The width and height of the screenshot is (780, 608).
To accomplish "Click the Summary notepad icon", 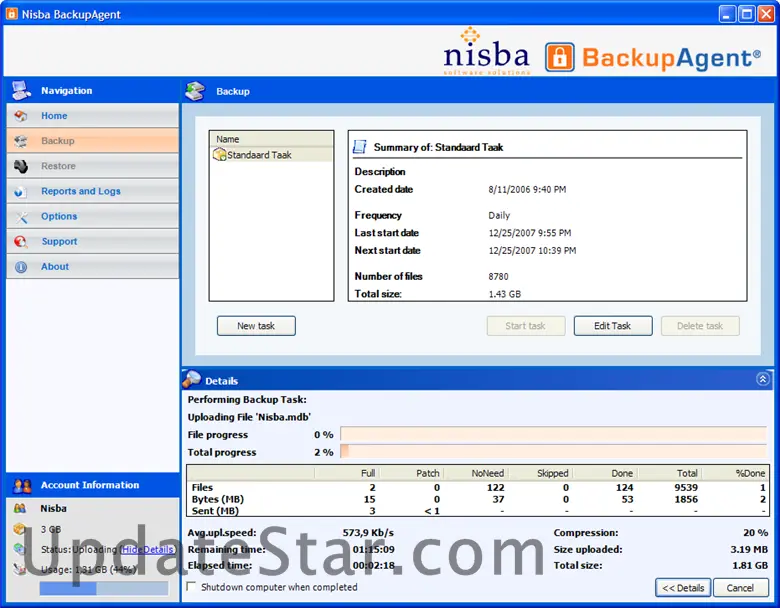I will [x=360, y=147].
